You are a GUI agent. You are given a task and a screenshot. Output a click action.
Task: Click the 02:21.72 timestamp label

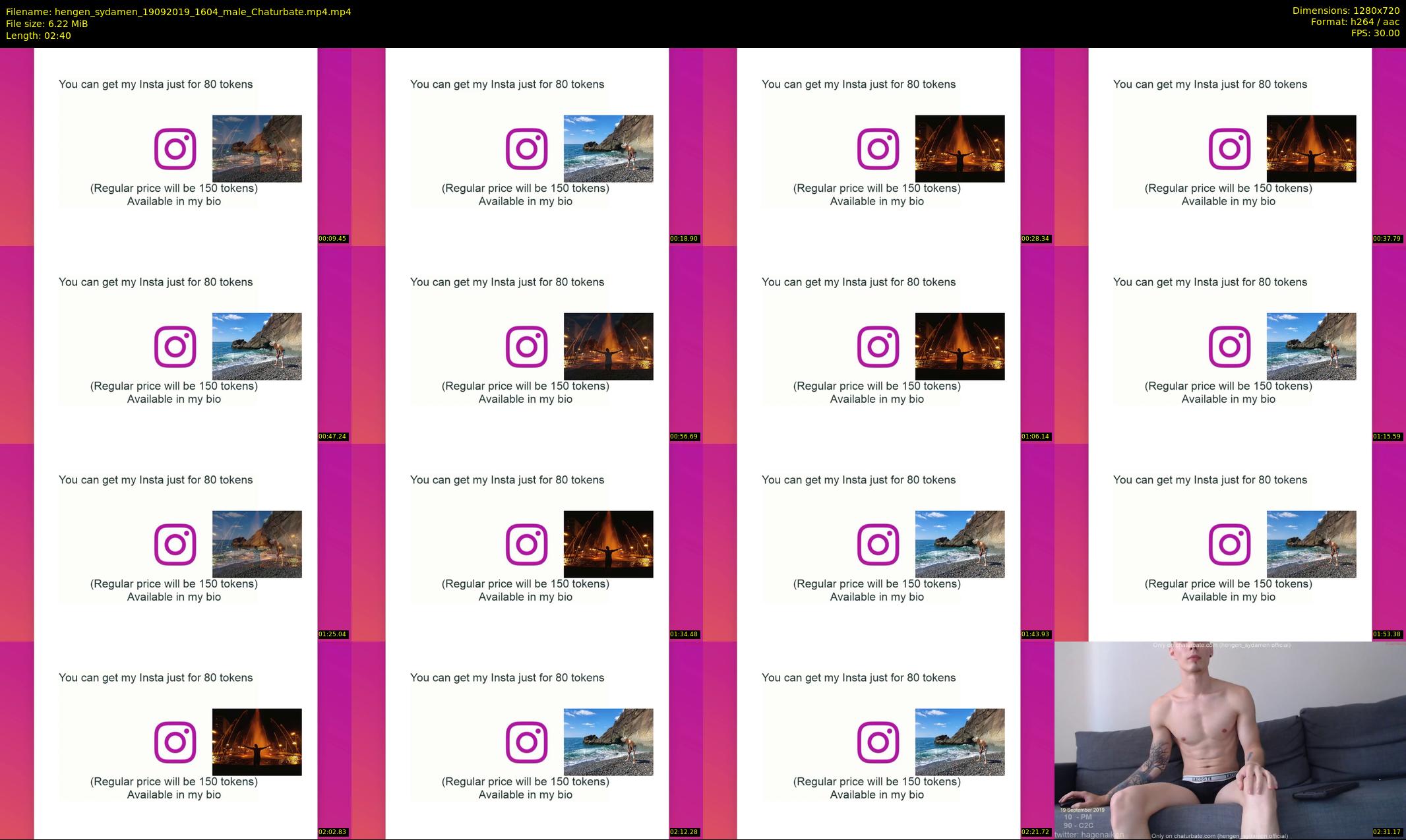click(x=1035, y=832)
